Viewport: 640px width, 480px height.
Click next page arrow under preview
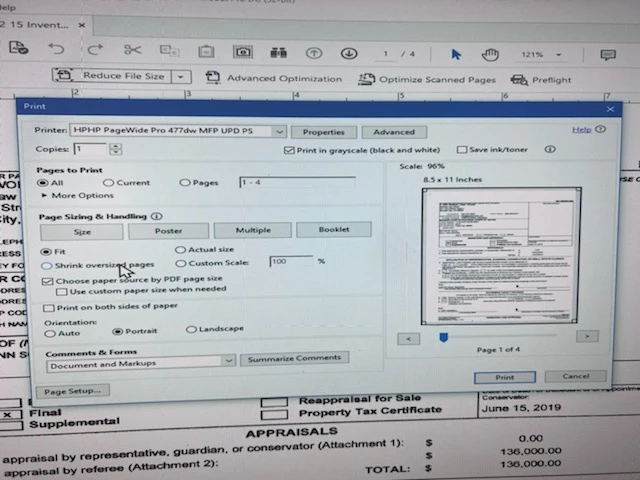[587, 336]
